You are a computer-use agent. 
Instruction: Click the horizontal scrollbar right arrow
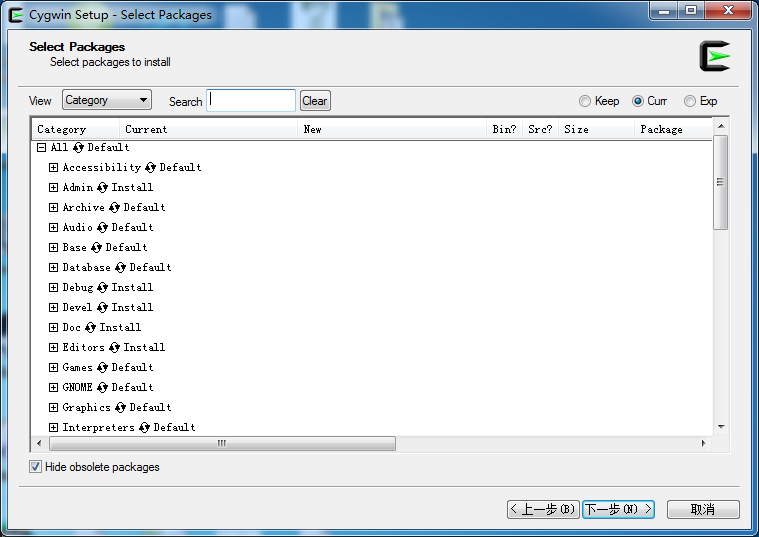703,444
